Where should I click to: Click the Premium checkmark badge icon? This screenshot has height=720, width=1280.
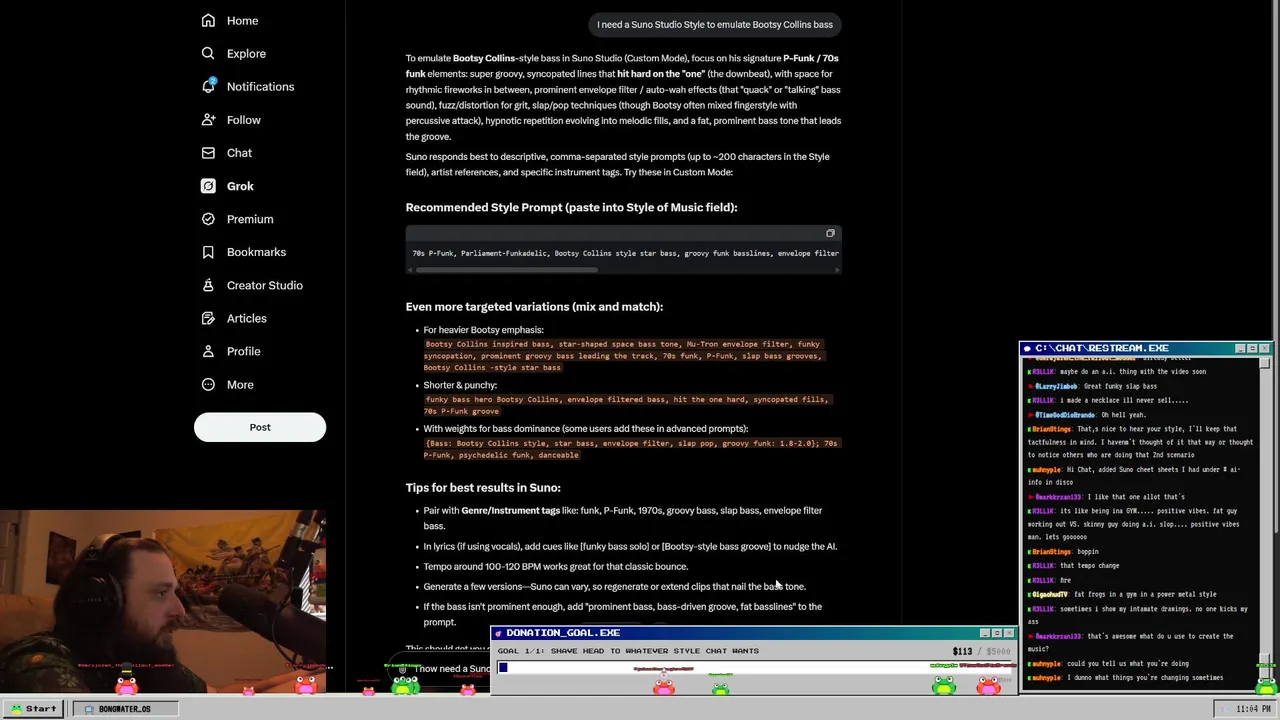coord(208,218)
